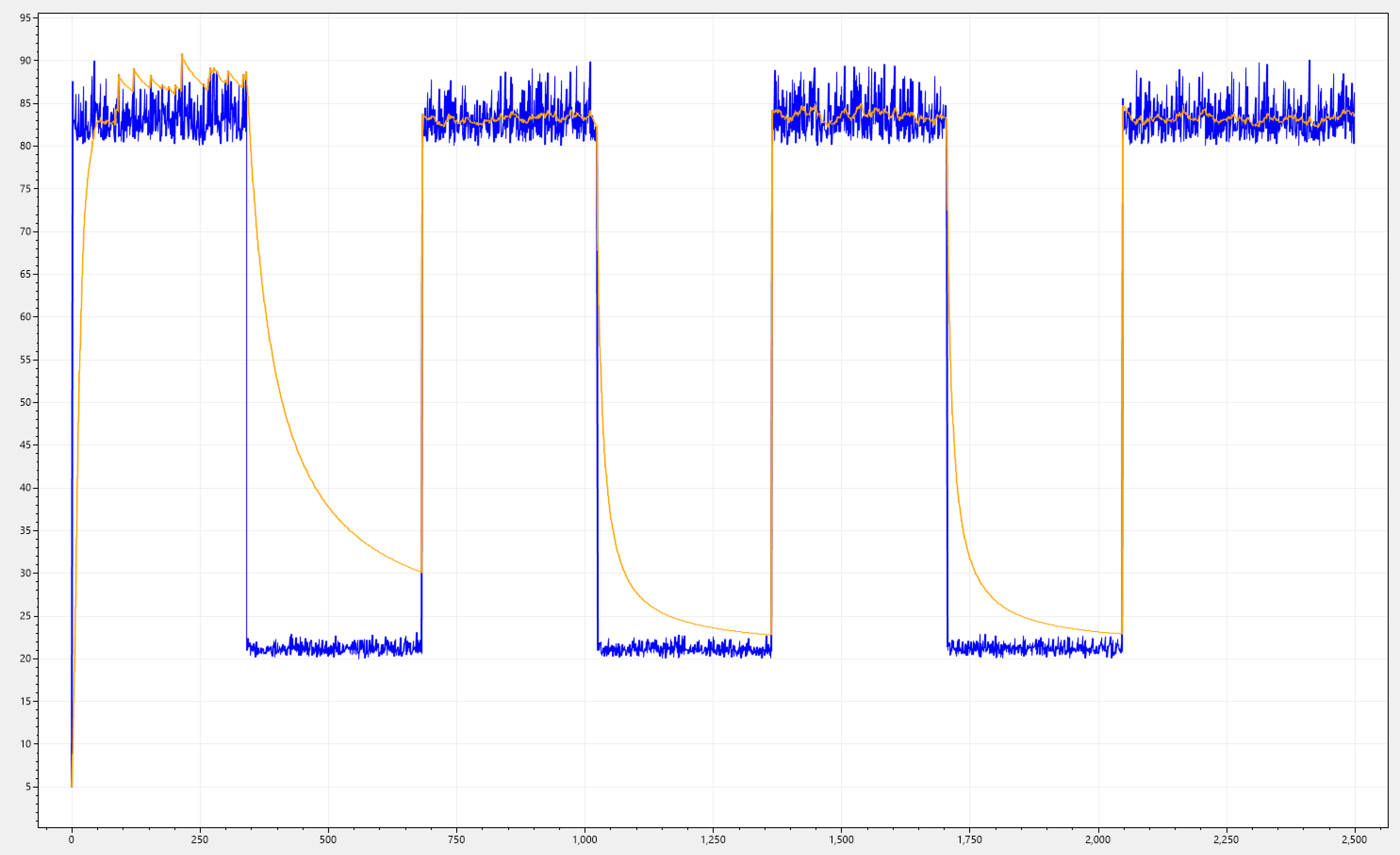Click the y-axis label 75
This screenshot has width=1400, height=855.
coord(25,189)
